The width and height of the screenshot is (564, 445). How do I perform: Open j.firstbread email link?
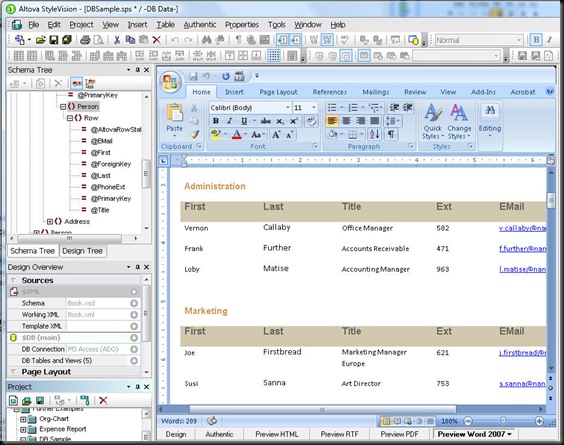[x=522, y=353]
